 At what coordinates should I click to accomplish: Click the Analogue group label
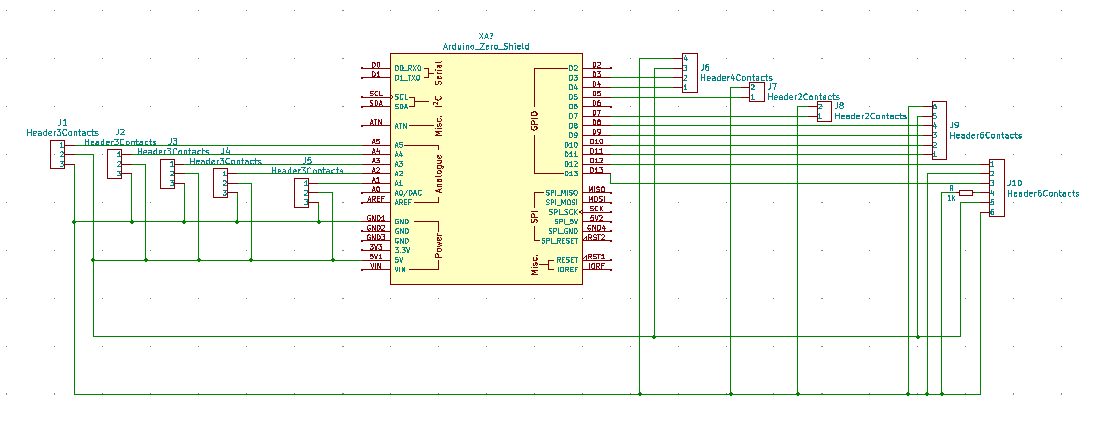point(440,173)
